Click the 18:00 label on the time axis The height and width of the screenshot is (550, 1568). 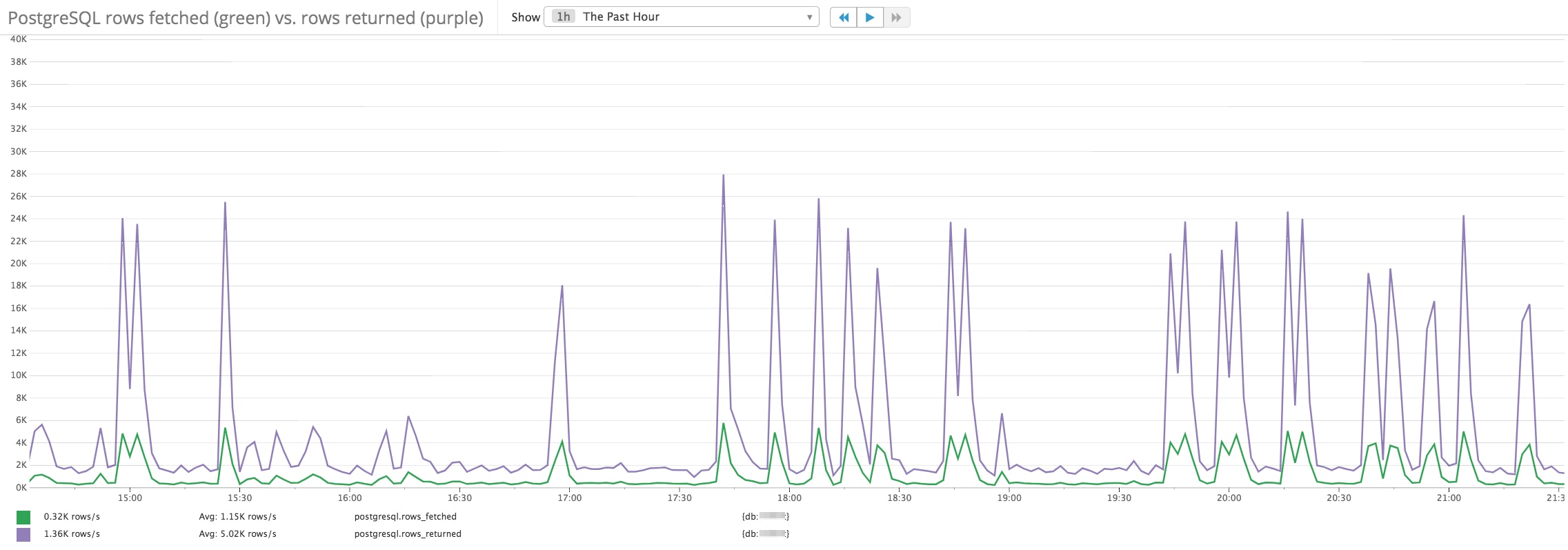789,498
